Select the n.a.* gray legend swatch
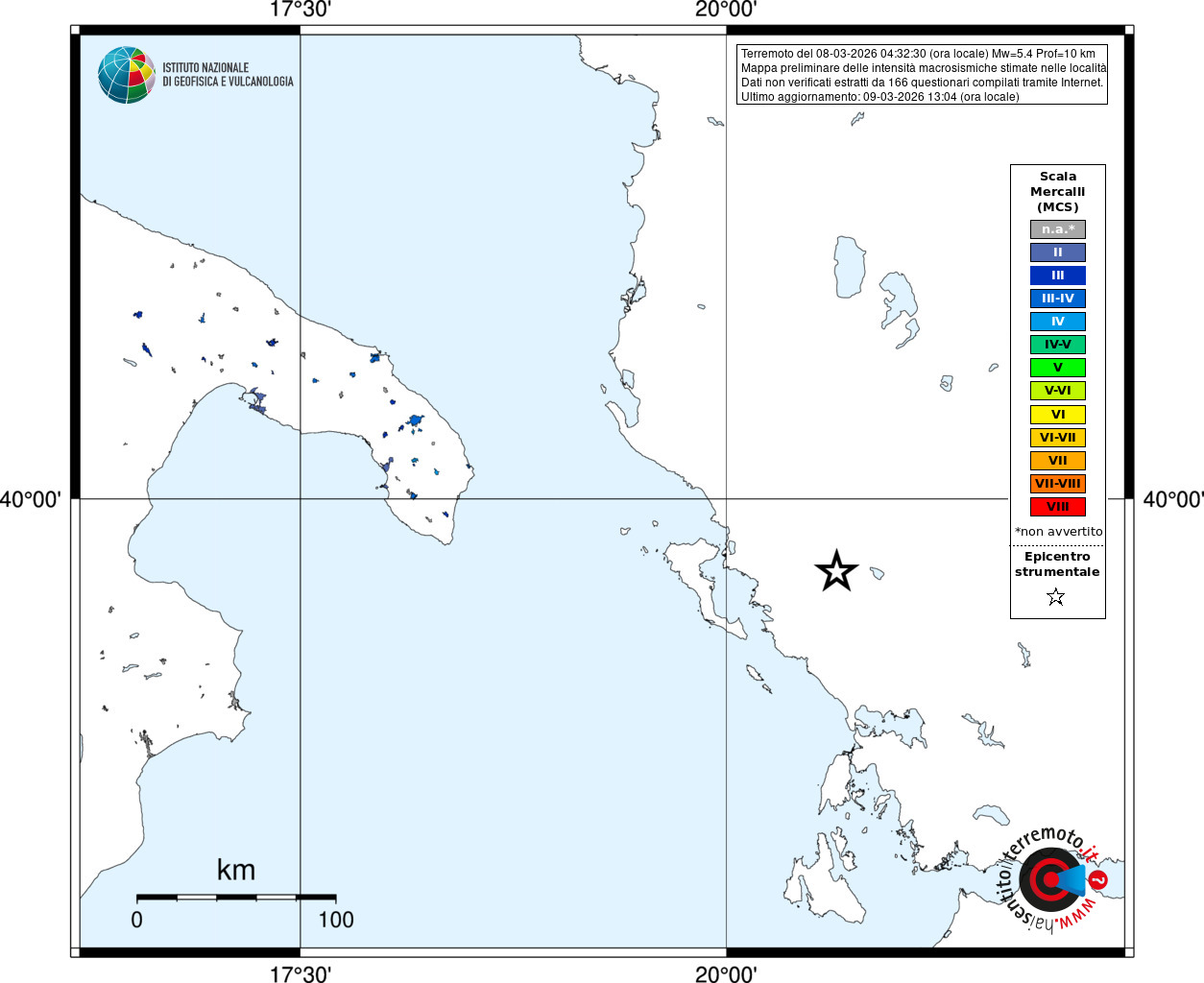The image size is (1204, 983). pyautogui.click(x=1058, y=229)
